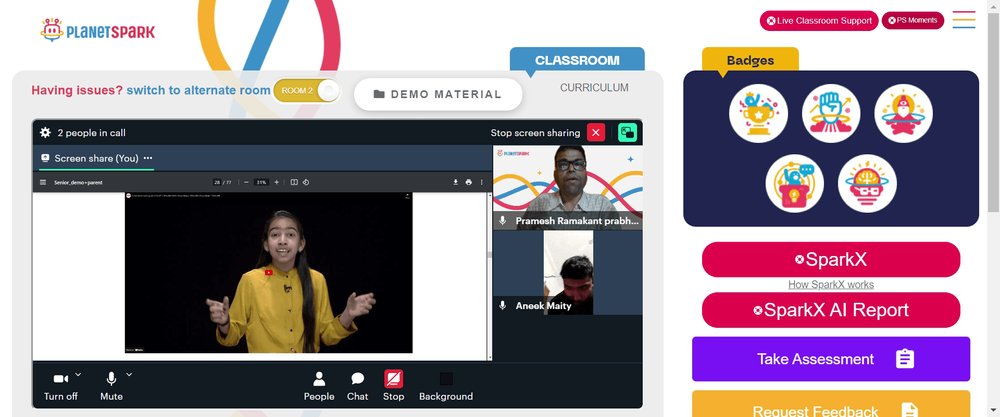Click the shared video of girl in yellow
The width and height of the screenshot is (1000, 417).
(x=268, y=272)
